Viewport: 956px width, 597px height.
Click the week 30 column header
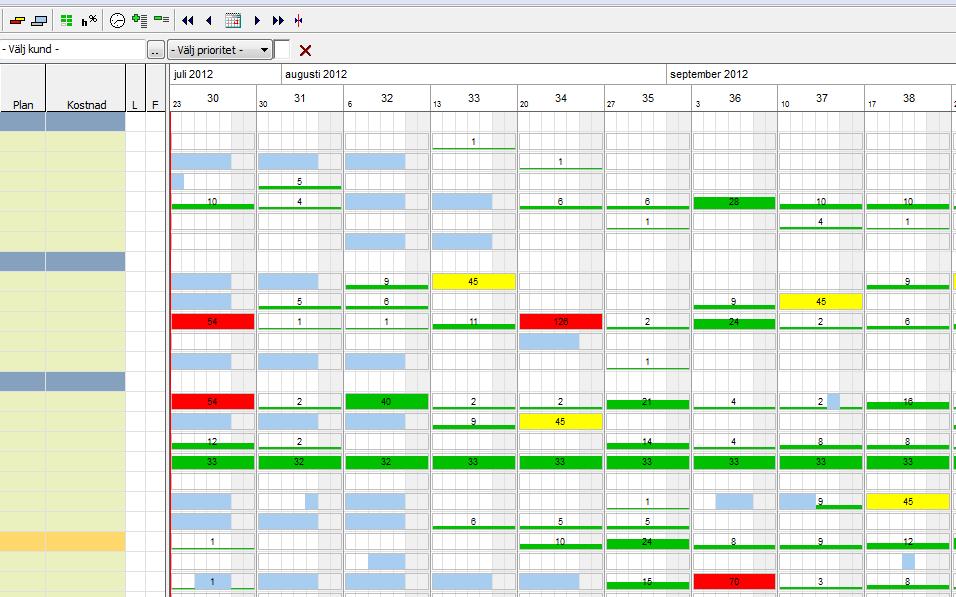click(x=213, y=98)
